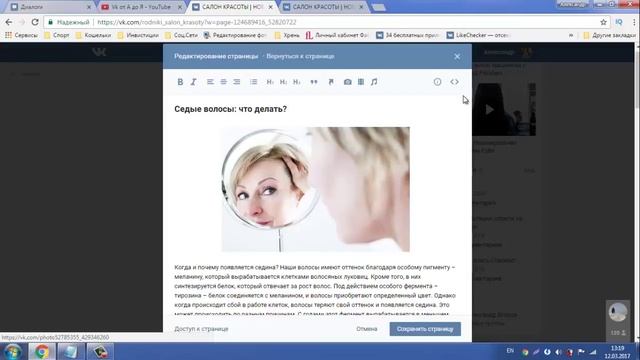Click the VK logo in the header

99,52
